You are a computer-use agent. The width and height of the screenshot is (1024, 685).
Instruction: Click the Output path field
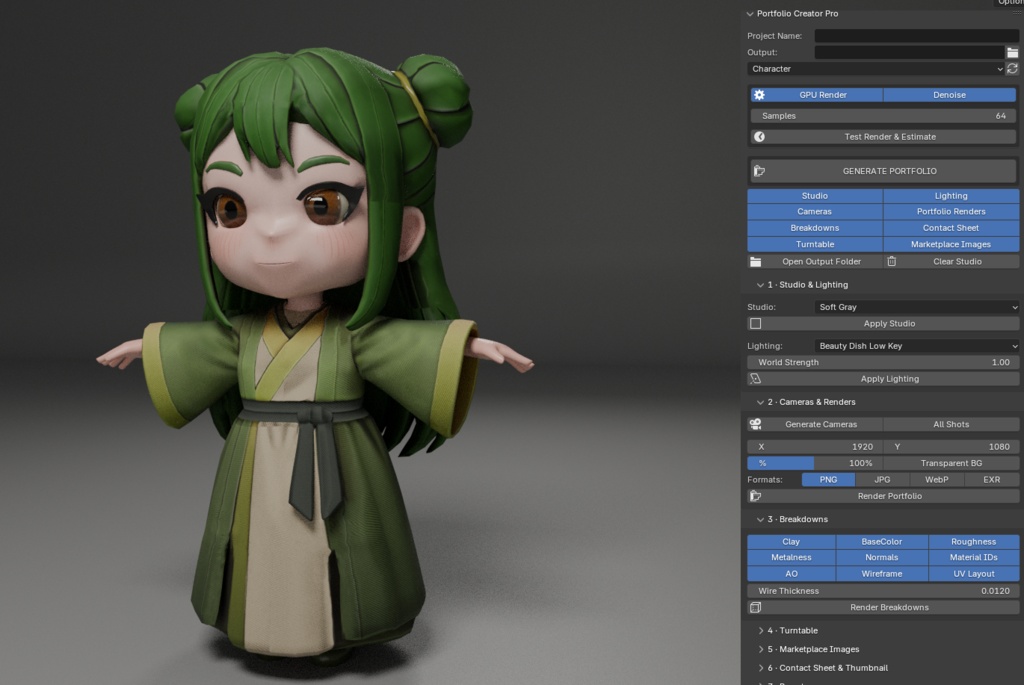point(909,52)
